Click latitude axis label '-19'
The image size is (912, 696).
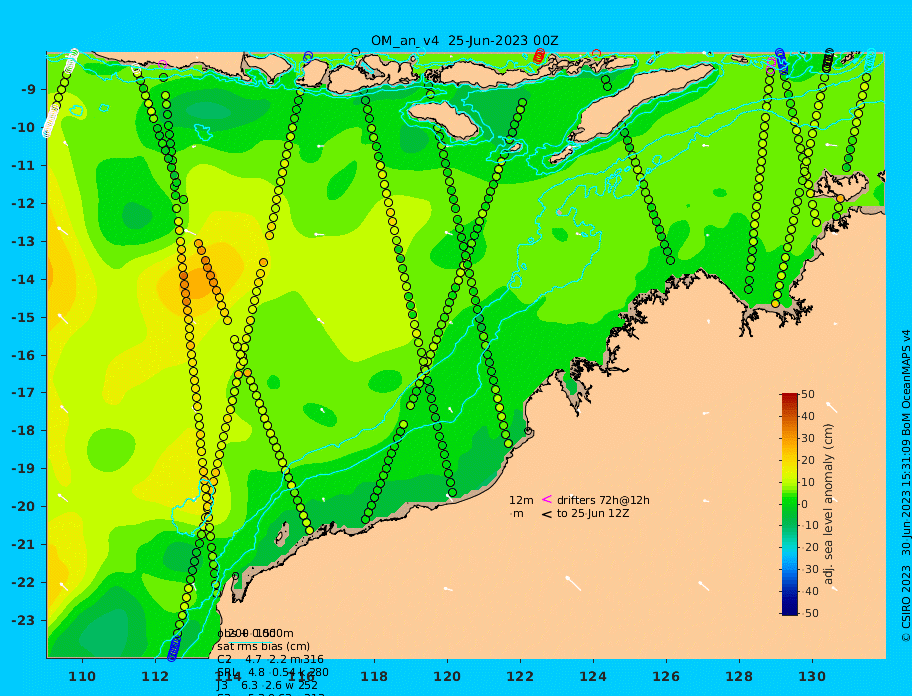point(23,469)
